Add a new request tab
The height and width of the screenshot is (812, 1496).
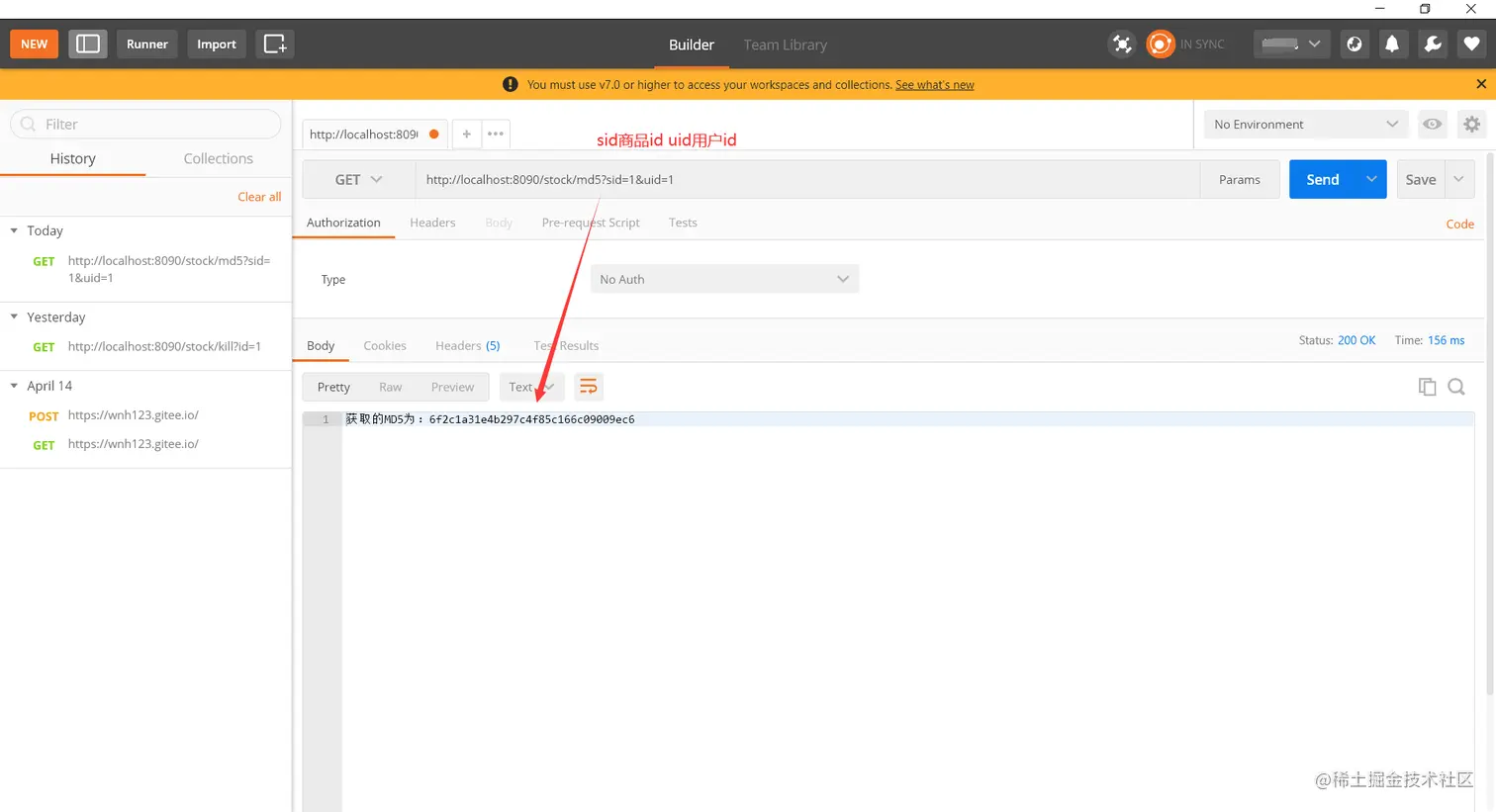pos(466,134)
